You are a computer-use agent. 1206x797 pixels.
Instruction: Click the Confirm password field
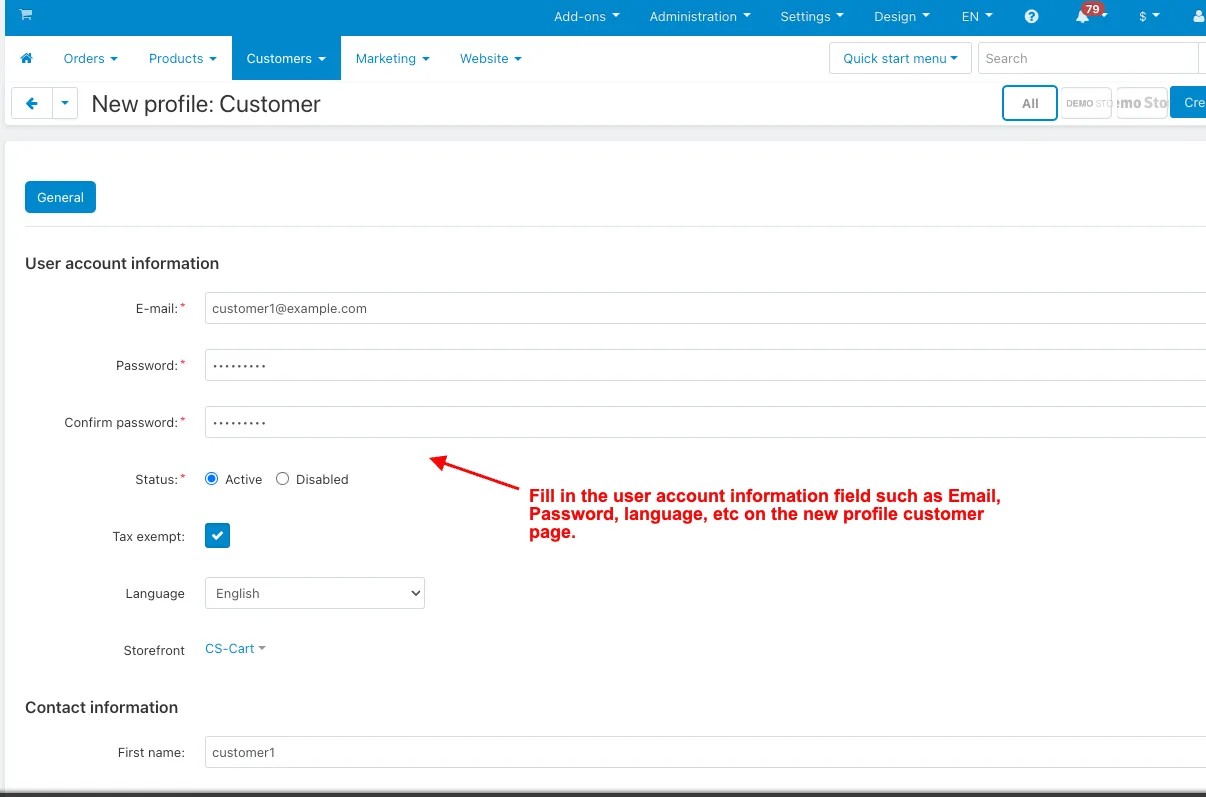[705, 422]
